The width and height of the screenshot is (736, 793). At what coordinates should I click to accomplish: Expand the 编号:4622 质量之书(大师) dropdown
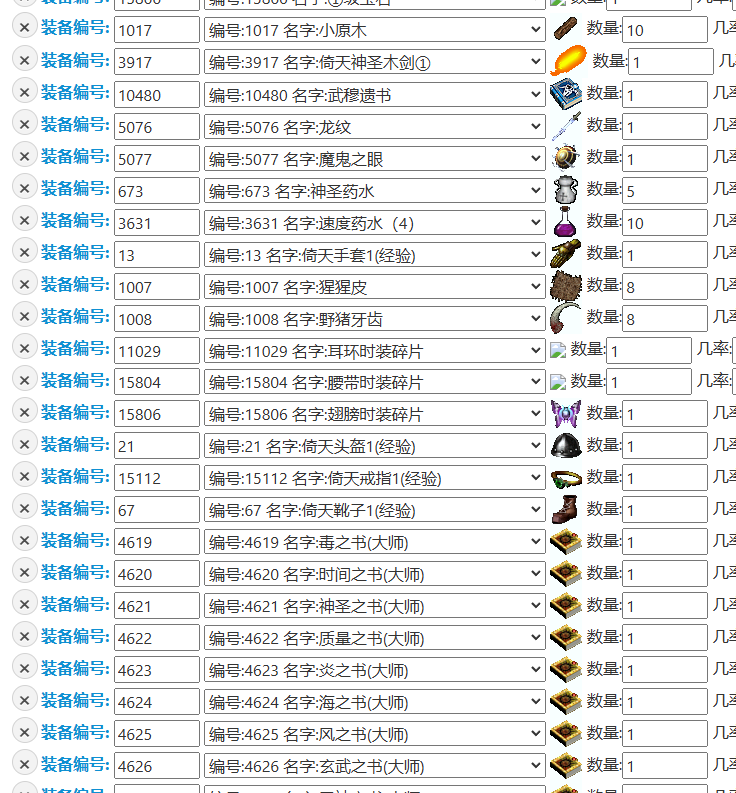click(x=375, y=637)
